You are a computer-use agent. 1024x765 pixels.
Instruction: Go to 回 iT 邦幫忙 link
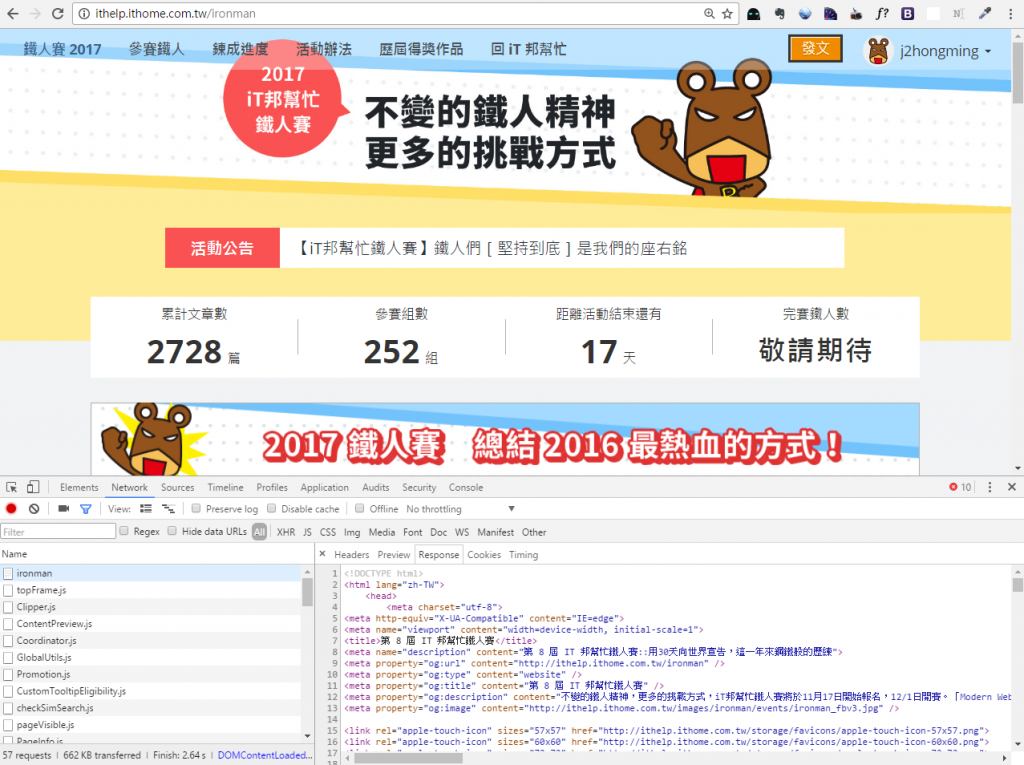pyautogui.click(x=528, y=49)
